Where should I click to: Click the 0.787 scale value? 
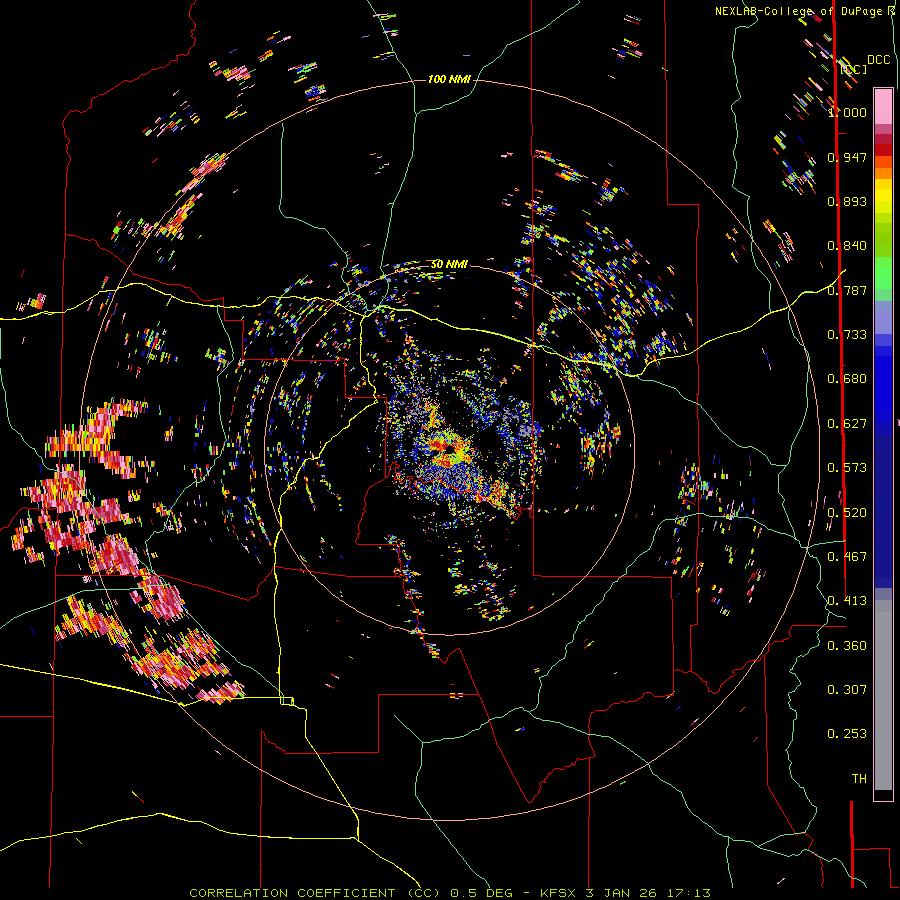coord(847,290)
